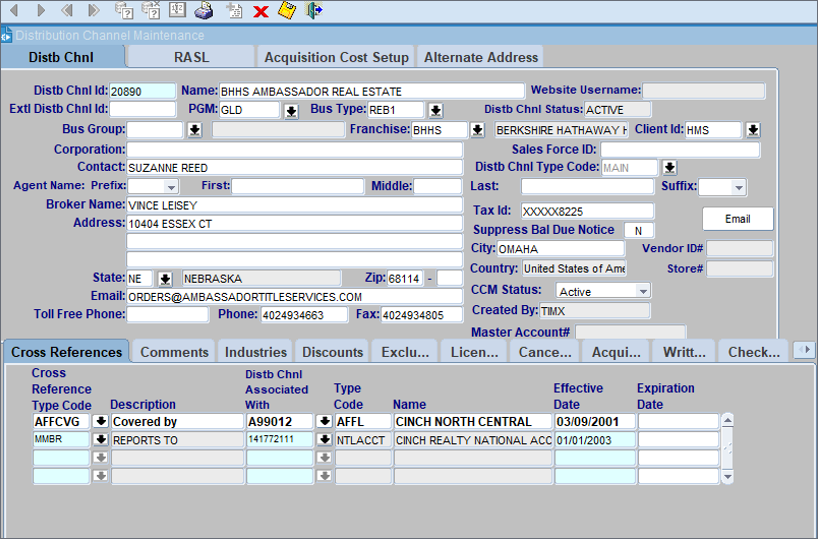Click the Zip field 68114

coord(405,279)
